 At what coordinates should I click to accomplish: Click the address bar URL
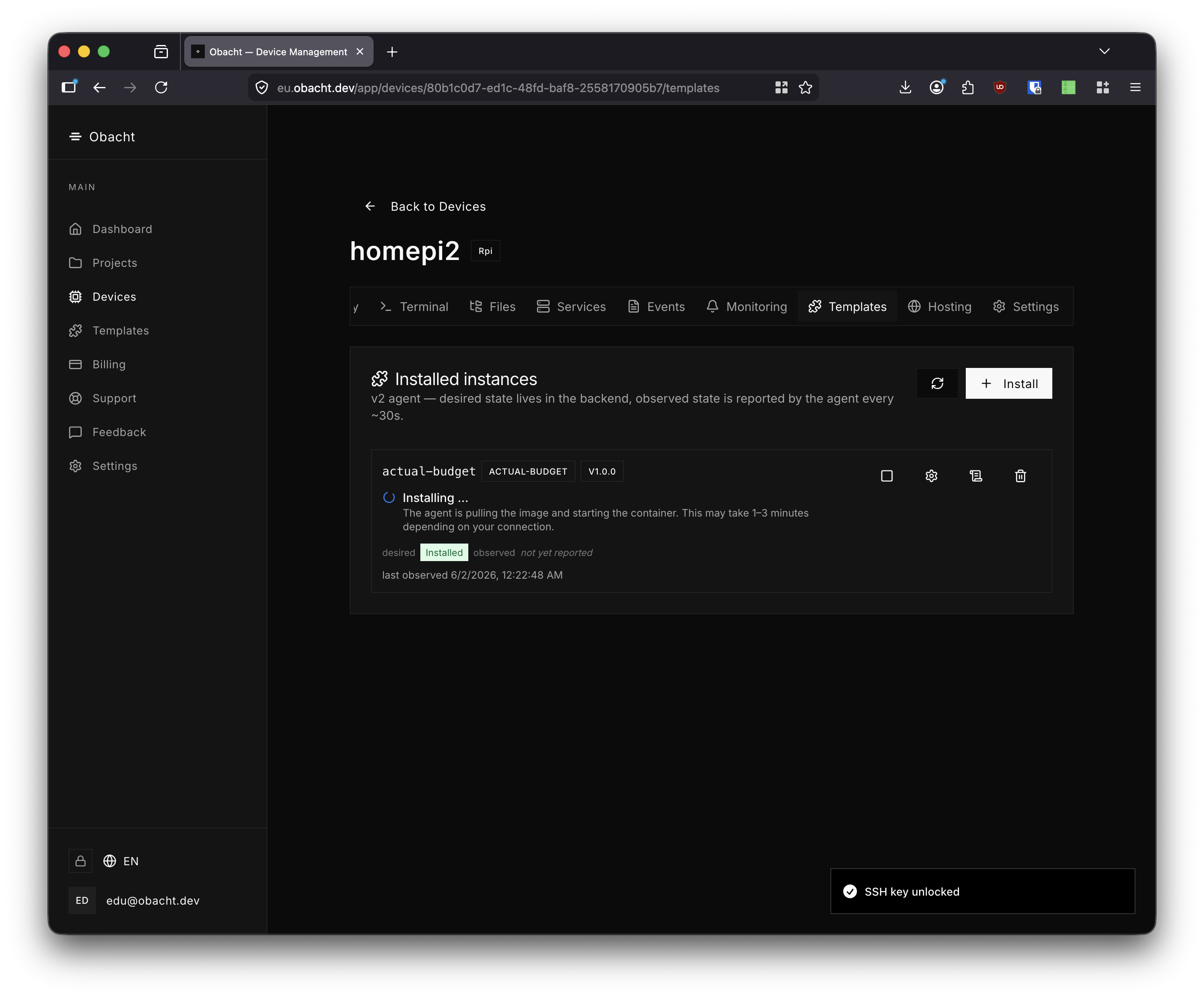497,88
